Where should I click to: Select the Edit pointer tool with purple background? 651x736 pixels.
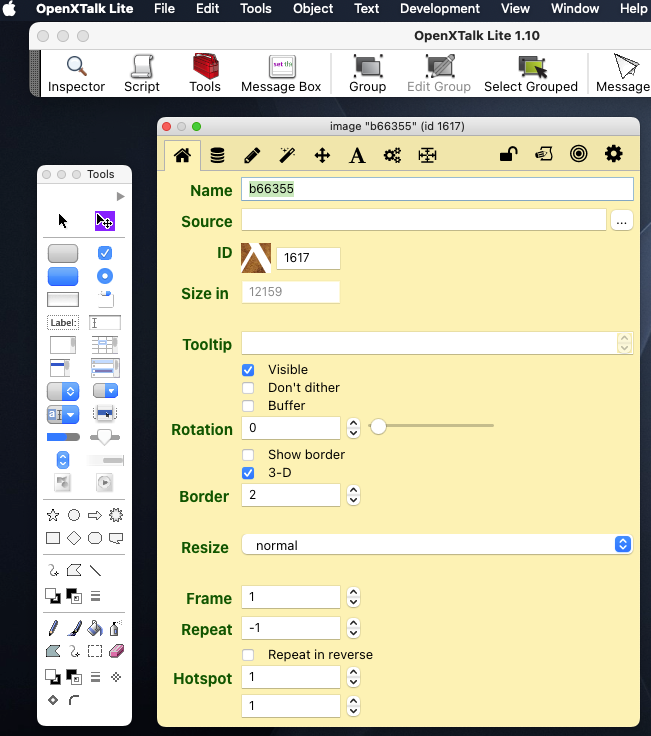pos(105,221)
